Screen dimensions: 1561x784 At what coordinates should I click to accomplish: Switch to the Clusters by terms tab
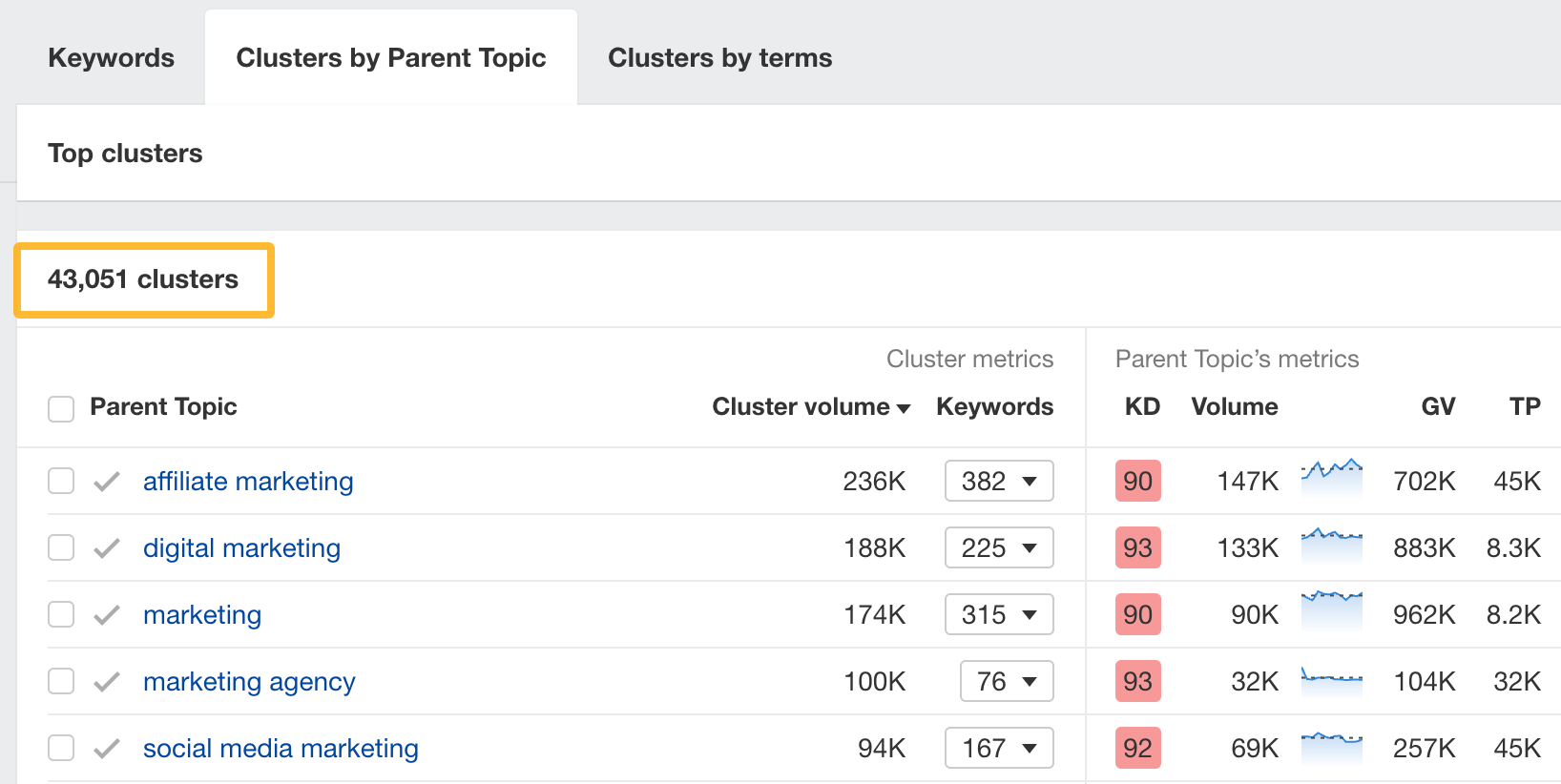[x=719, y=58]
